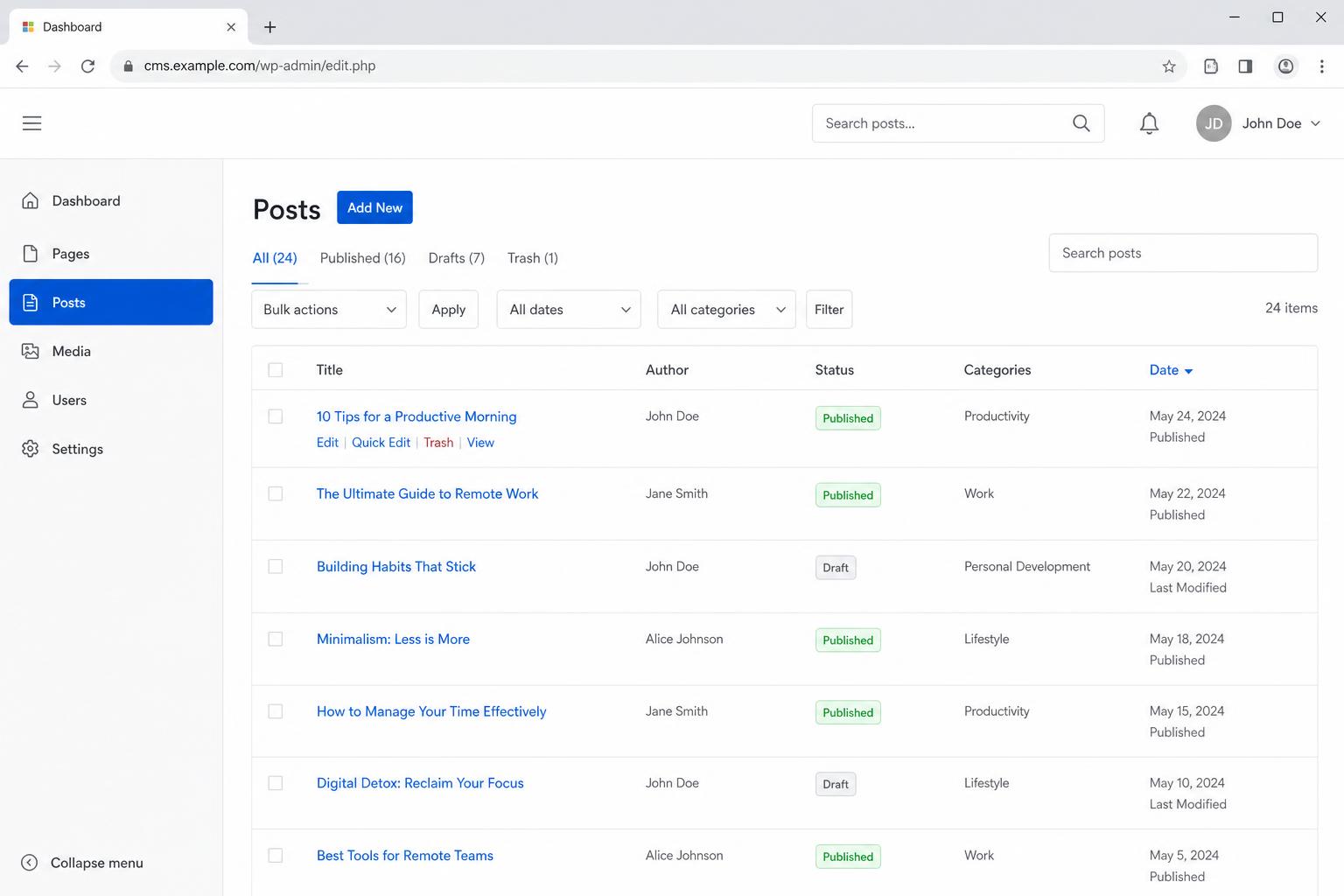Open notifications bell icon

1149,123
